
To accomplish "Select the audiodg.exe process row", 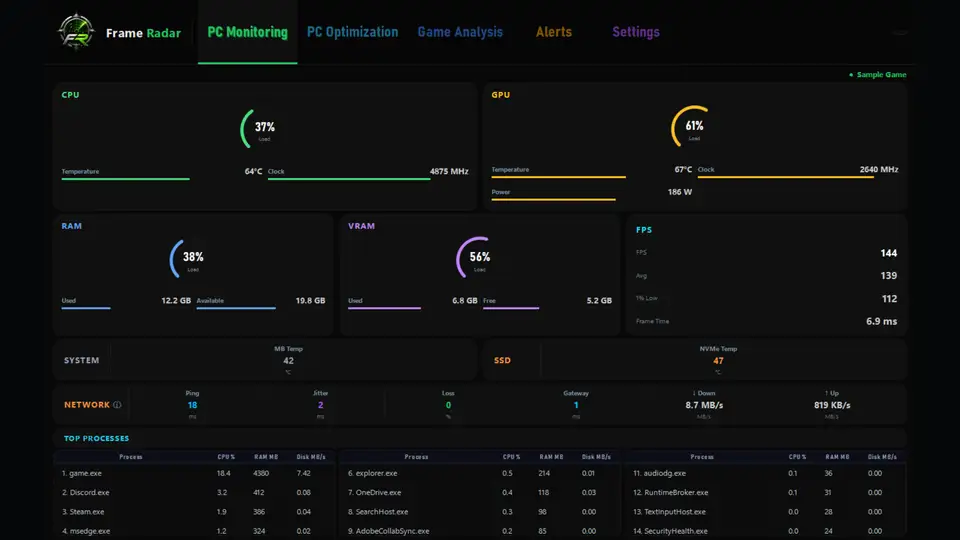I will click(x=766, y=473).
